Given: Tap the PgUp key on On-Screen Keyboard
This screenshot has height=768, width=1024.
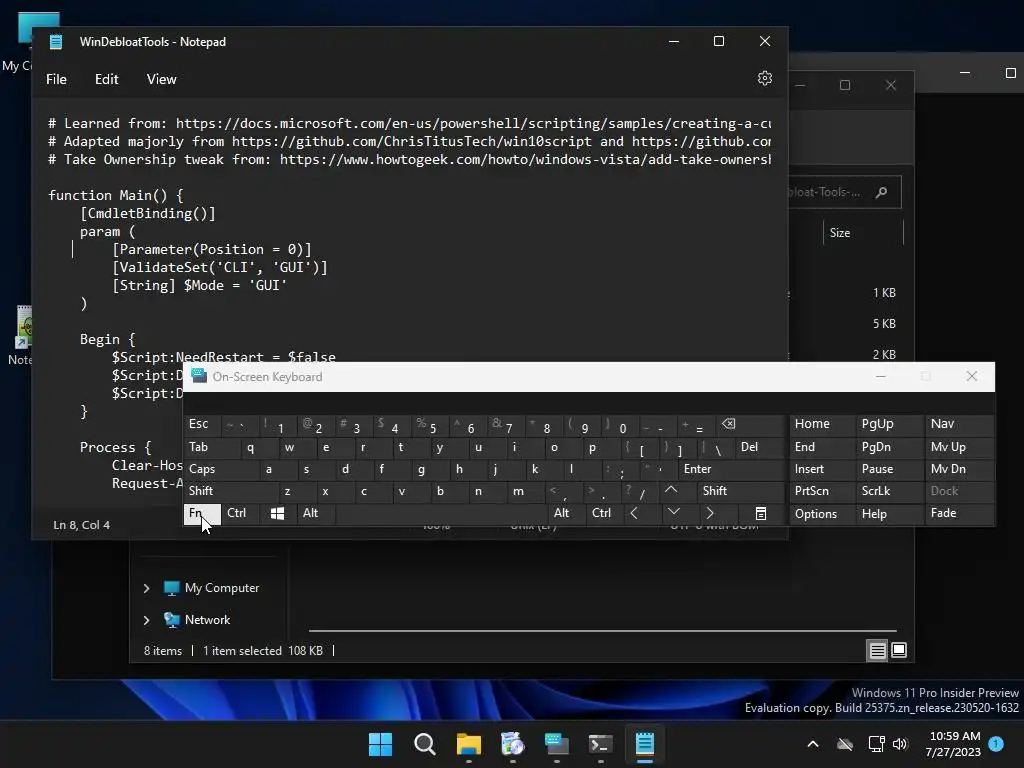Looking at the screenshot, I should 889,424.
